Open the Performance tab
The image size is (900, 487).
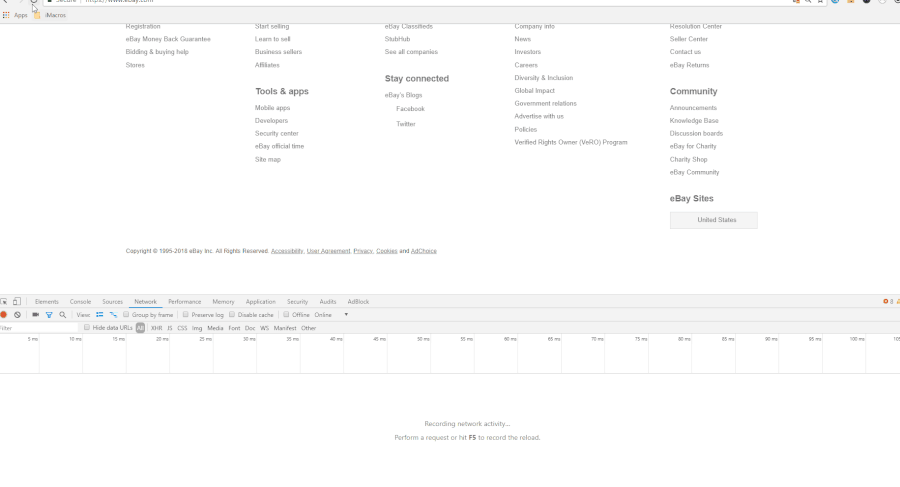coord(185,302)
